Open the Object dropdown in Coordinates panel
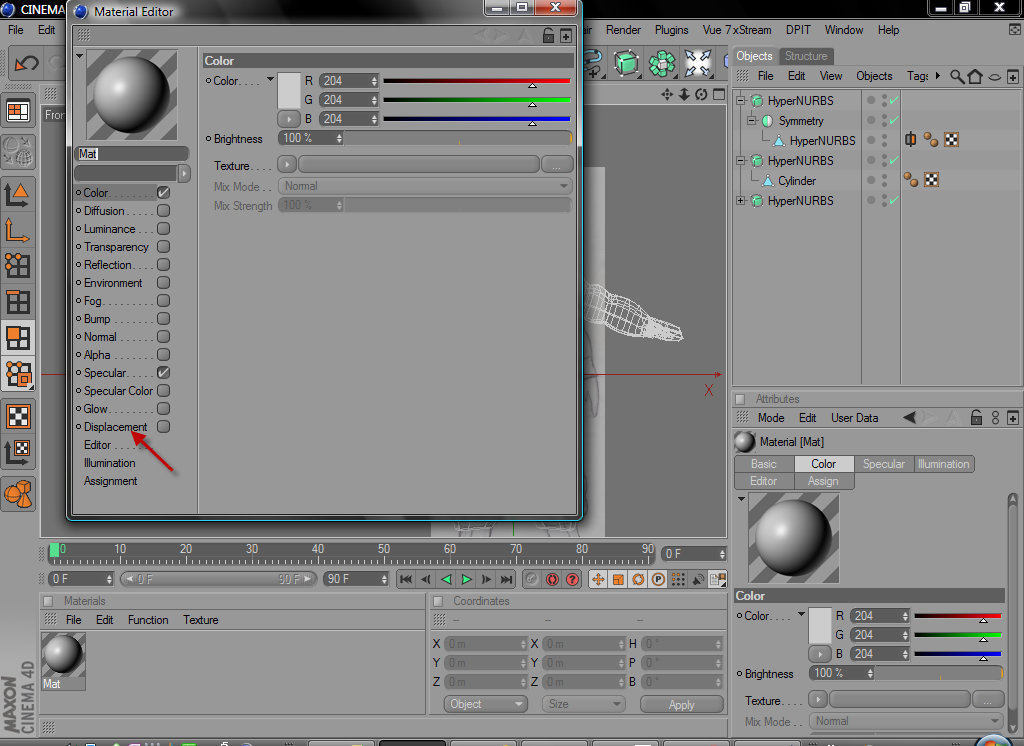The image size is (1024, 746). tap(486, 704)
